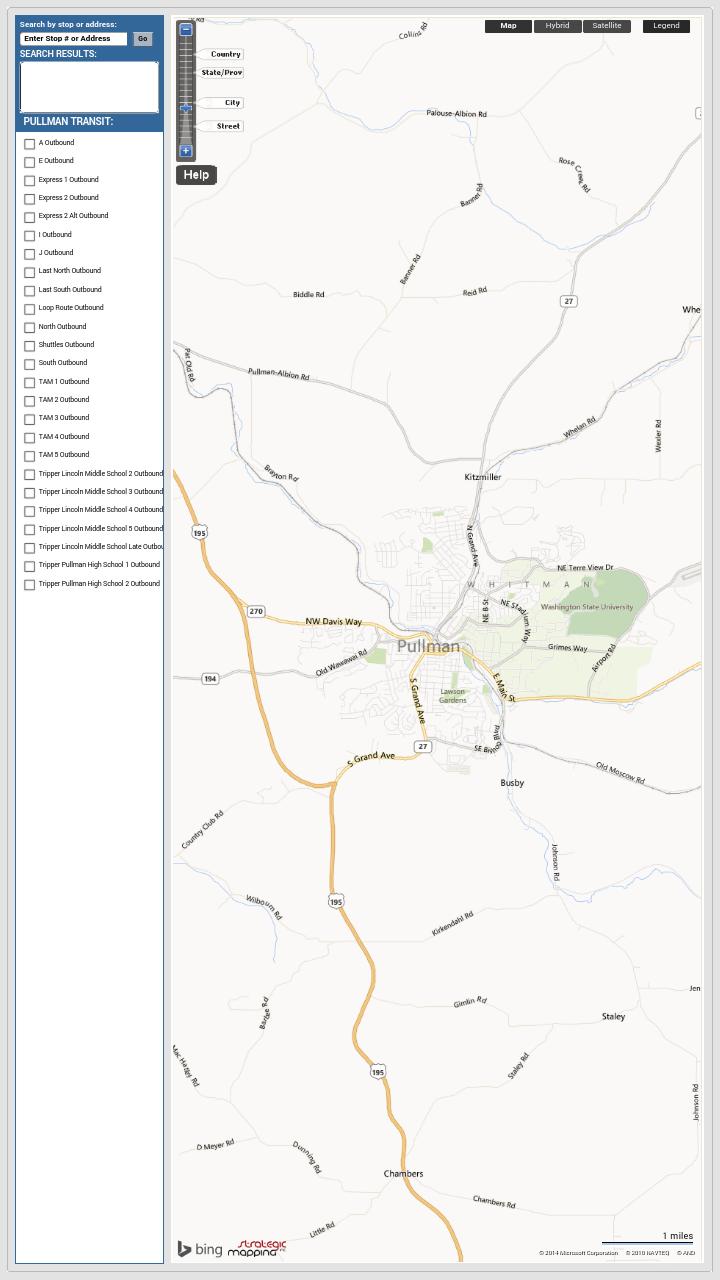Open the Help button

pyautogui.click(x=196, y=175)
